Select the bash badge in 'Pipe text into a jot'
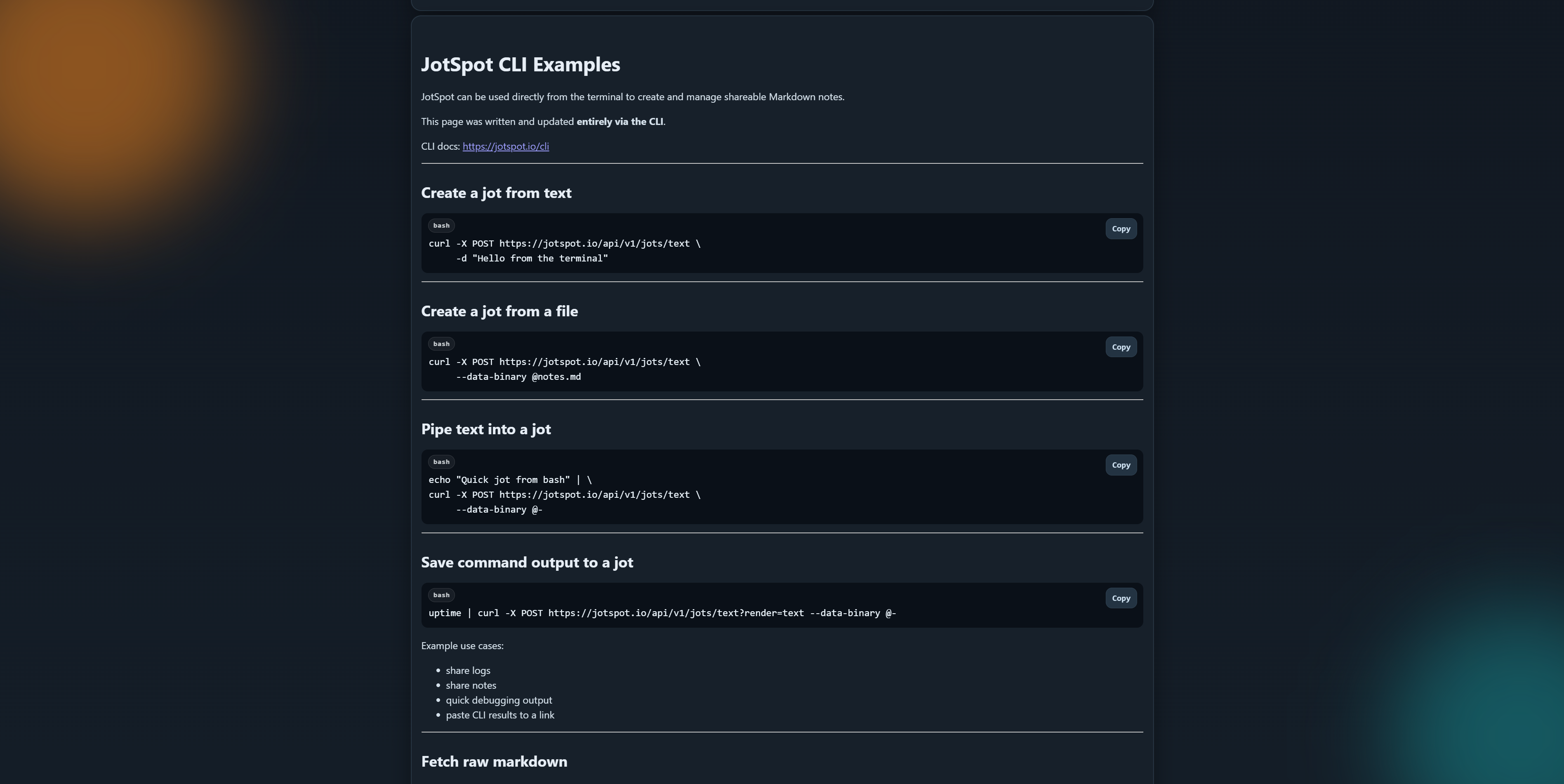The width and height of the screenshot is (1564, 784). click(441, 461)
